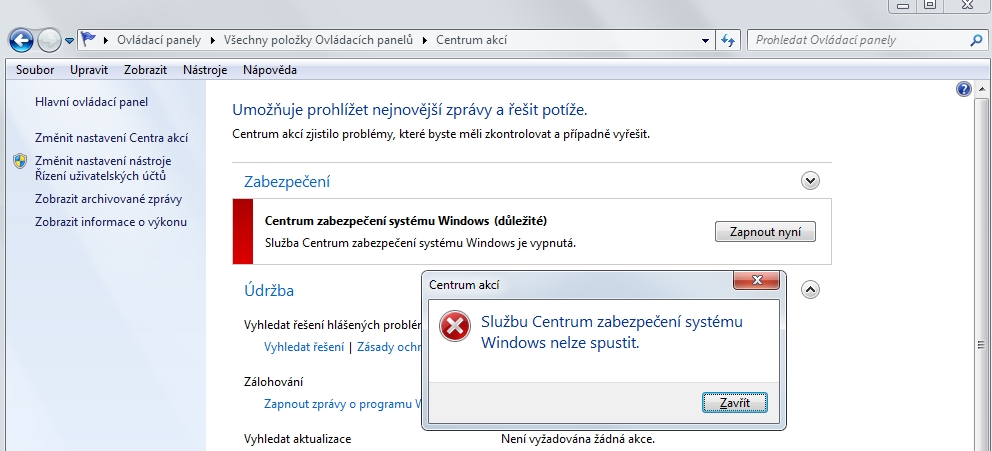
Task: Click Centrum zabezpečení systému Windows (důležité) title
Action: [406, 221]
